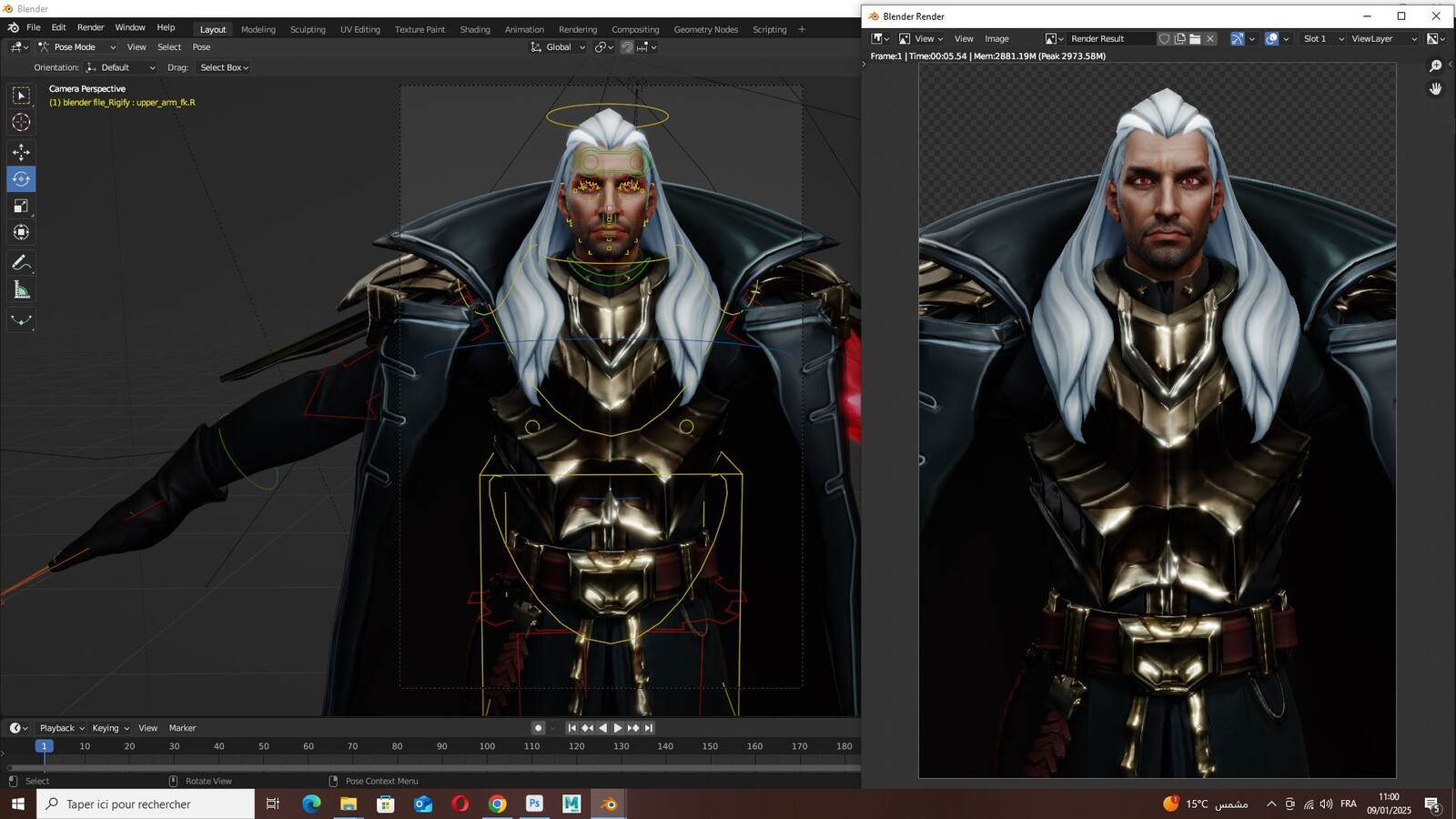Select the Rotate tool

coord(21,179)
